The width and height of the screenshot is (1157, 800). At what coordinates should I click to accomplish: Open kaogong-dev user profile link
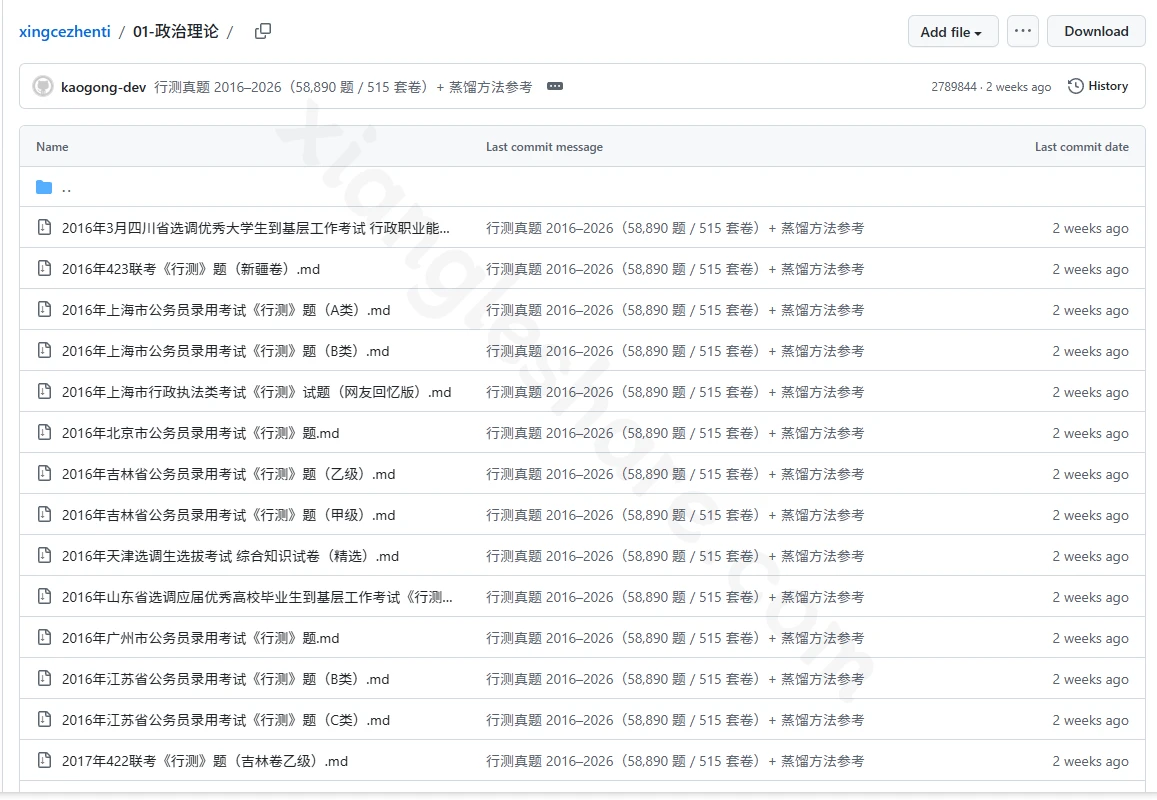click(x=103, y=87)
